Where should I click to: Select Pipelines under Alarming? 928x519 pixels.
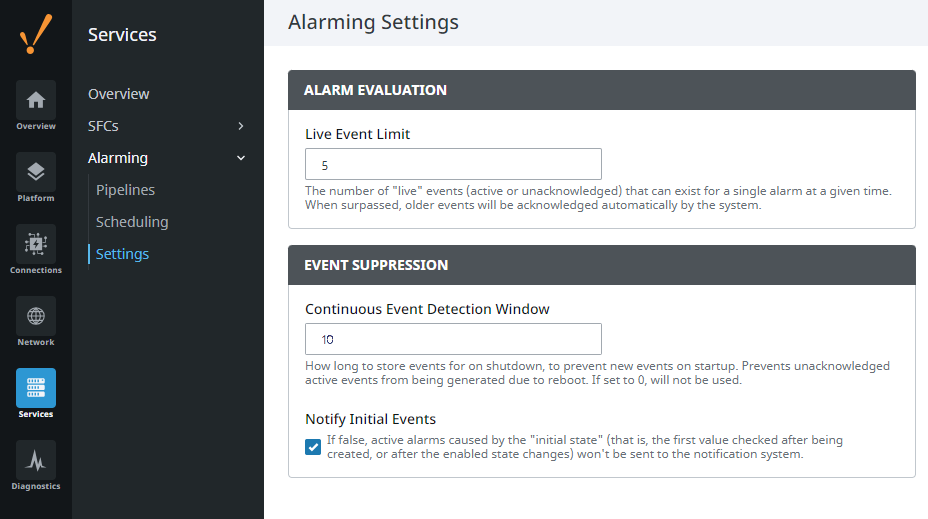tap(125, 190)
